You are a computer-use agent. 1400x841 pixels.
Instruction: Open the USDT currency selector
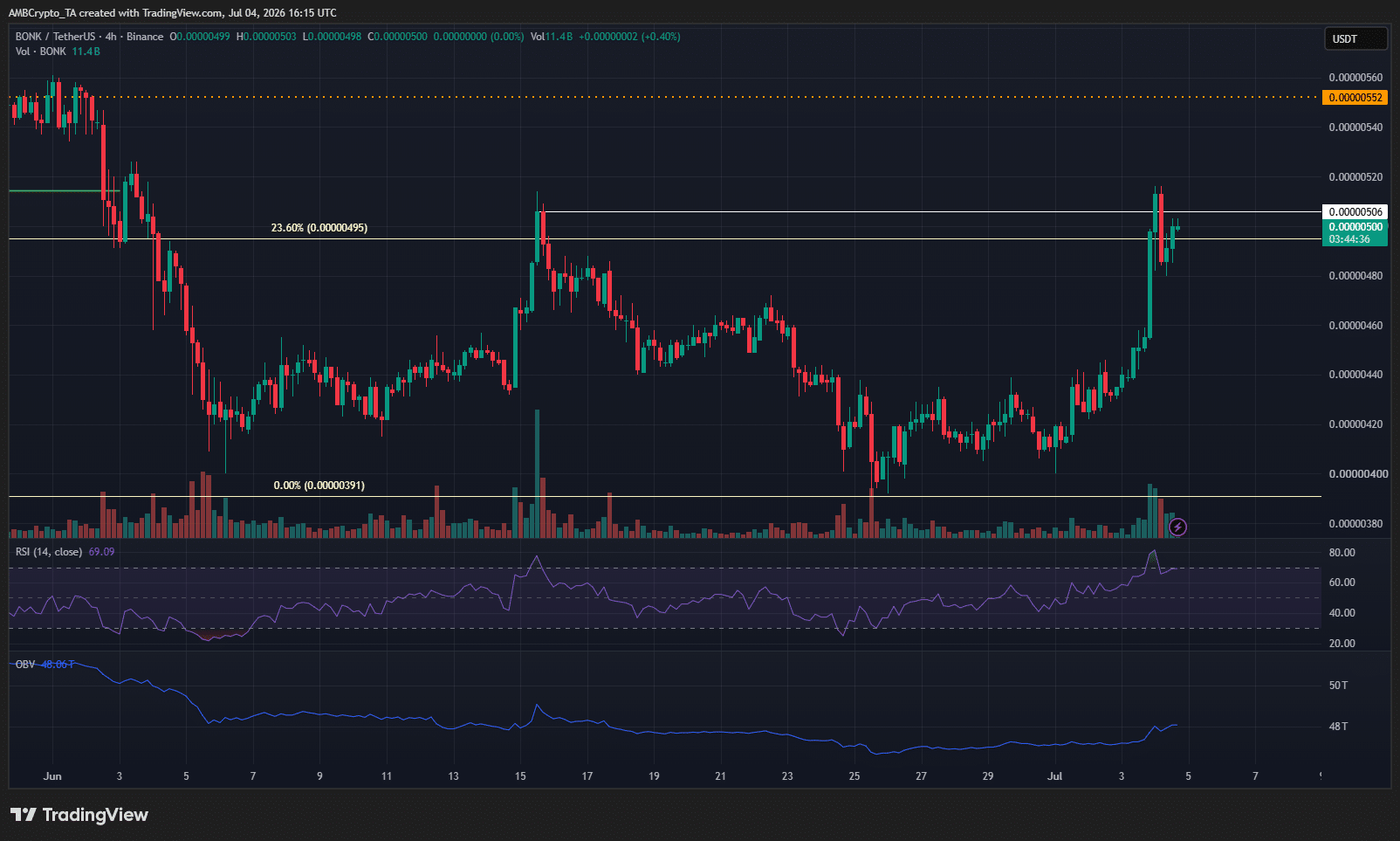coord(1355,38)
